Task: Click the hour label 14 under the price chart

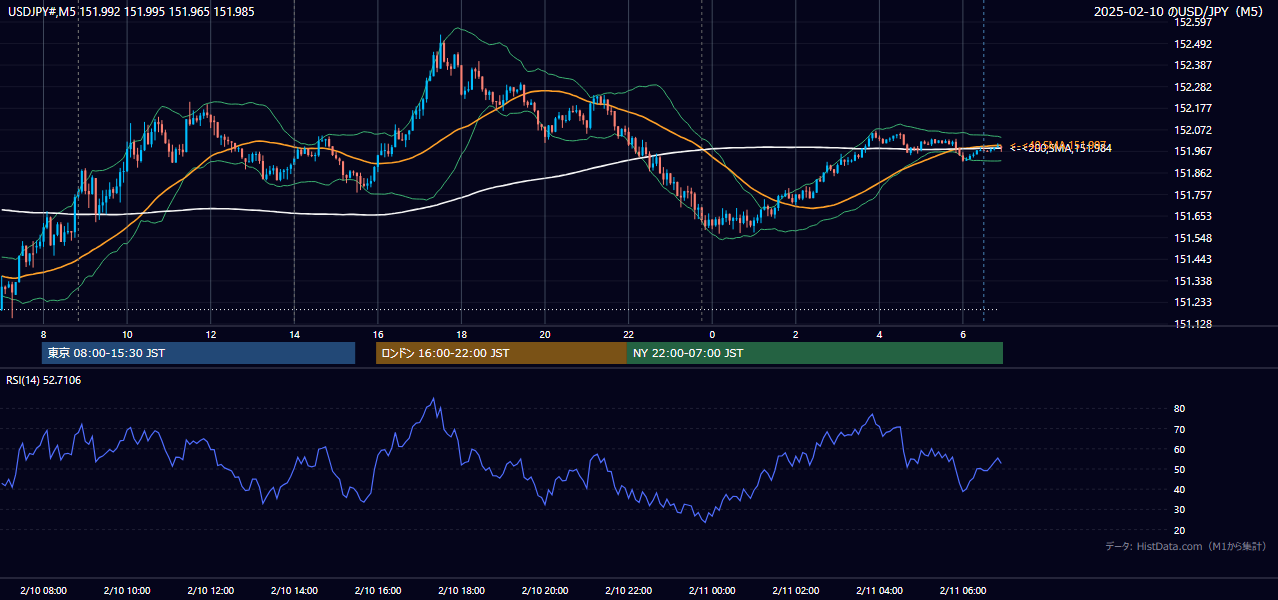Action: pyautogui.click(x=294, y=334)
